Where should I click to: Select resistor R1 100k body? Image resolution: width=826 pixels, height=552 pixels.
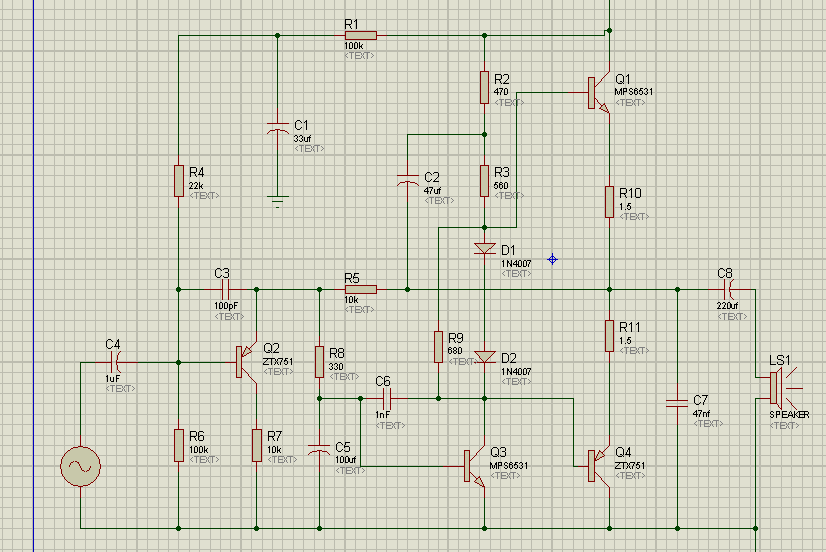[x=360, y=35]
